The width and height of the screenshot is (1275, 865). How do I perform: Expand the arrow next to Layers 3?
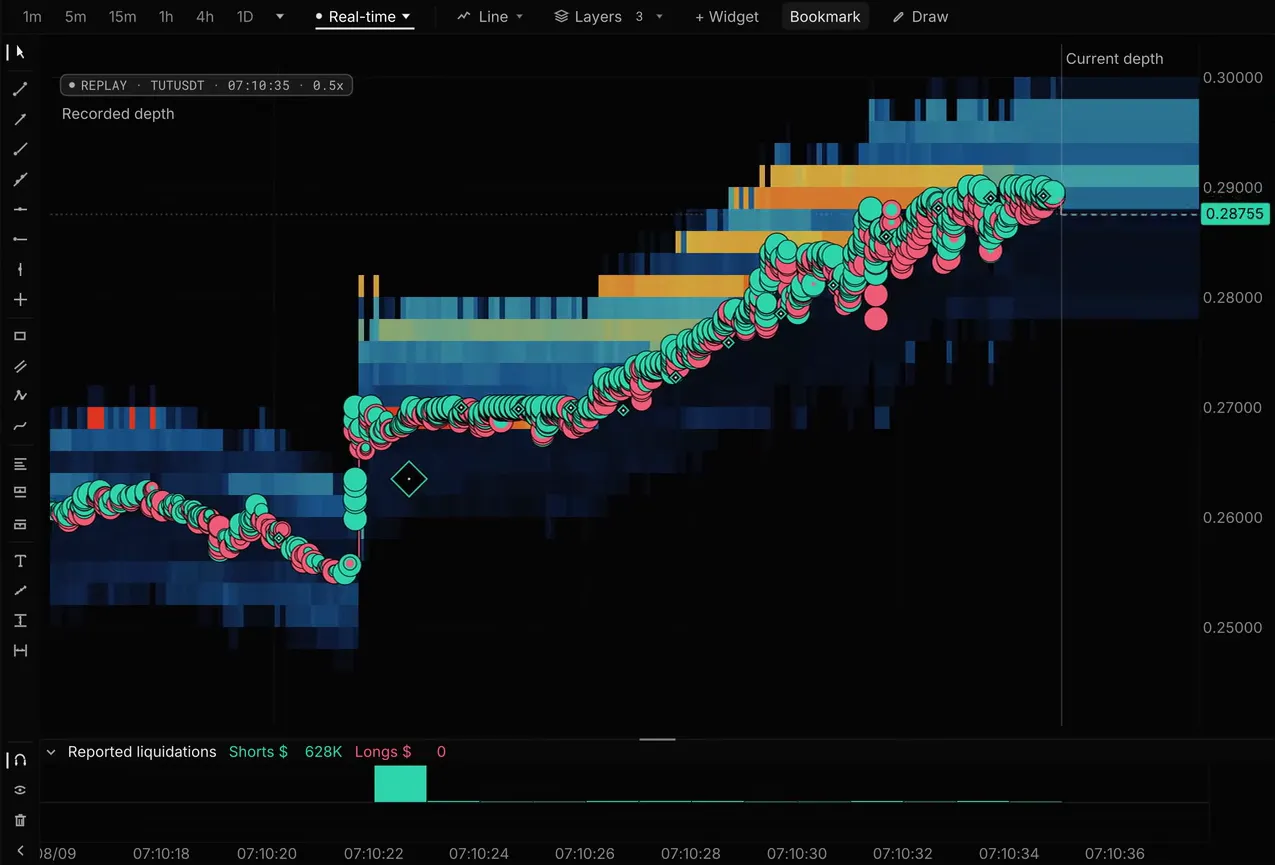pos(659,17)
